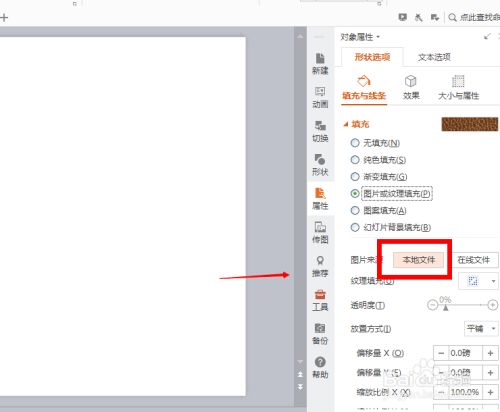
Task: Select 无填充(N) no fill option
Action: (375, 143)
